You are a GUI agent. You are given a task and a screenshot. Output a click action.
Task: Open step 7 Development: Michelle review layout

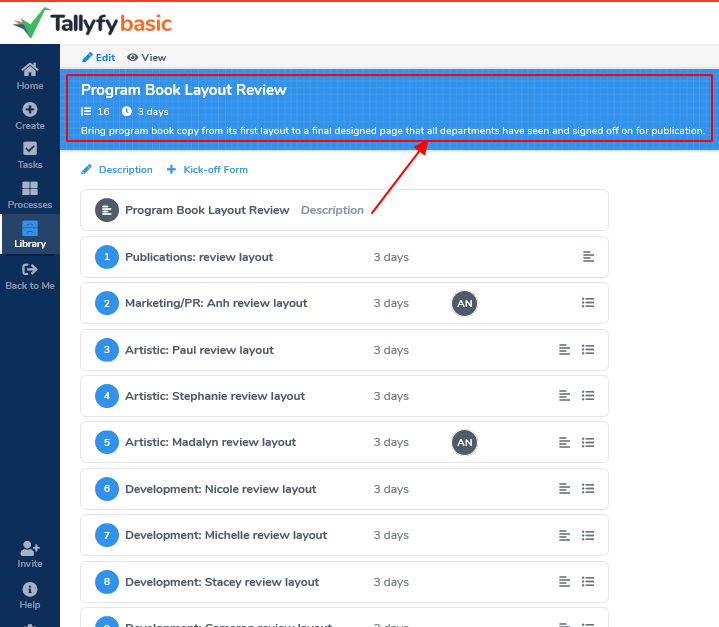[344, 535]
